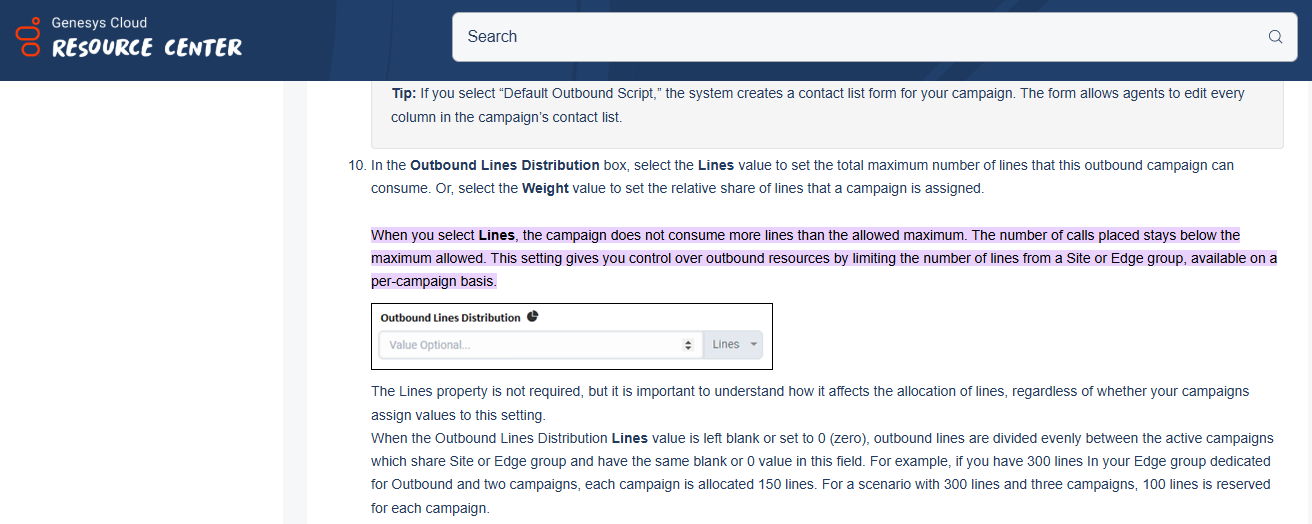1312x524 pixels.
Task: Click the stepper arrows in Value Optional field
Action: click(688, 345)
